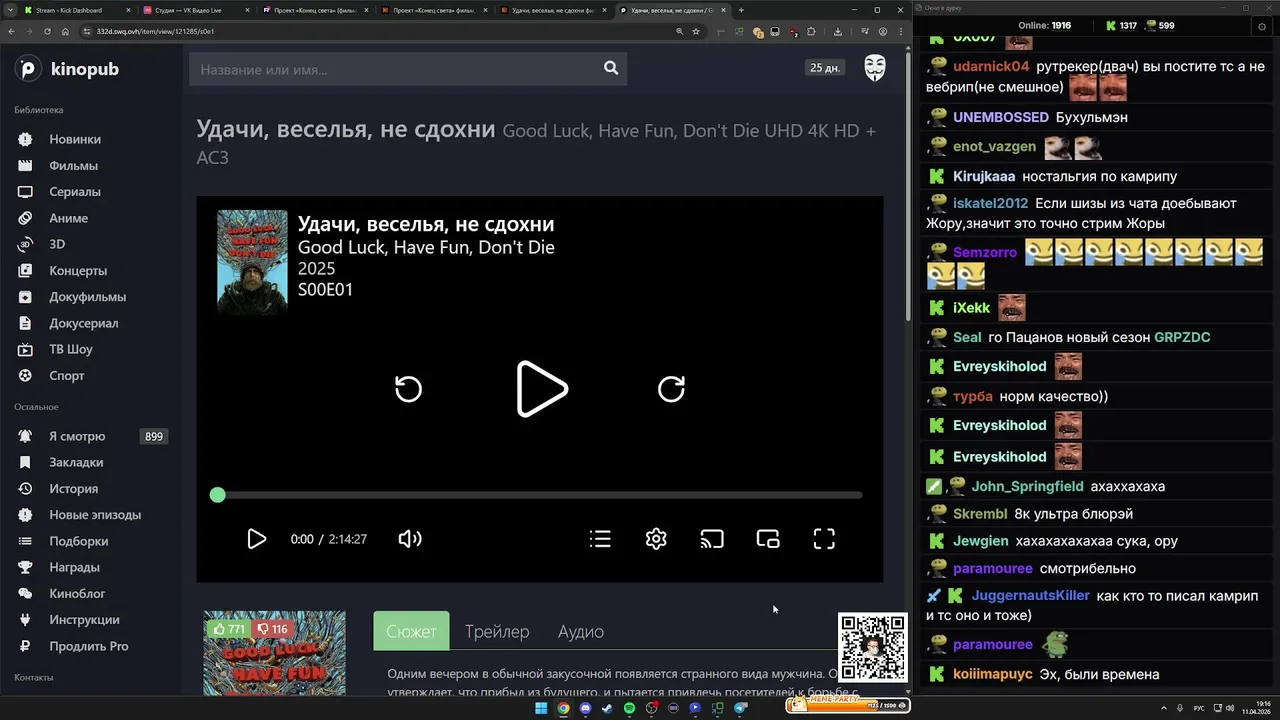The image size is (1280, 720).
Task: Click the 771 likes button
Action: 228,629
